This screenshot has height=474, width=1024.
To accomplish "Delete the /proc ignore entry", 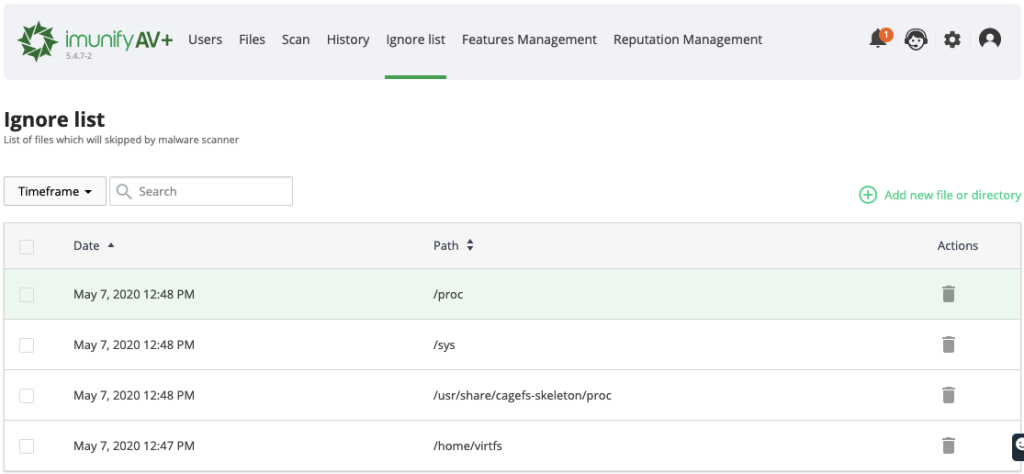I will pos(948,294).
